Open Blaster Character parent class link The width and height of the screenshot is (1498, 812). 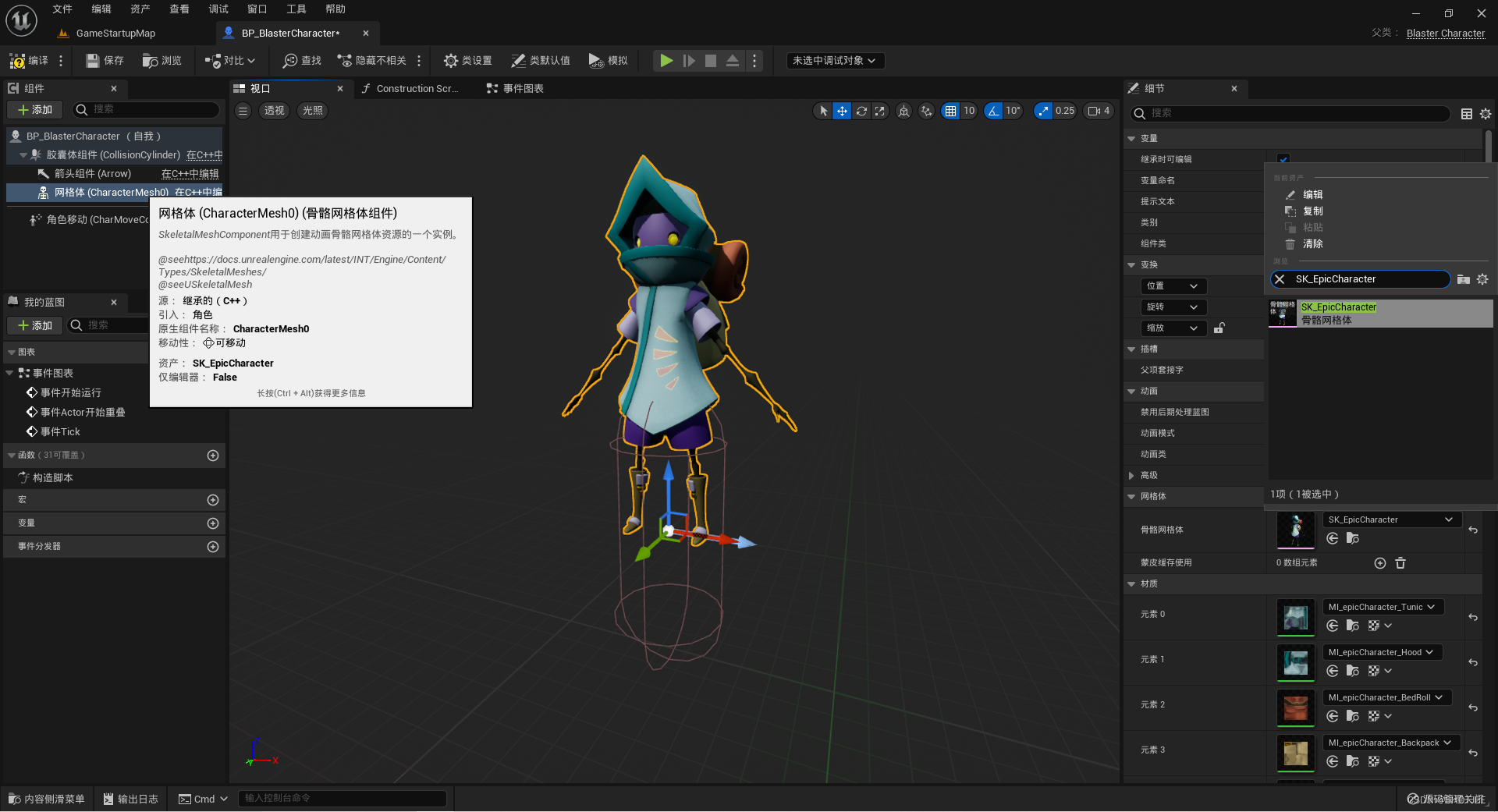click(x=1446, y=34)
